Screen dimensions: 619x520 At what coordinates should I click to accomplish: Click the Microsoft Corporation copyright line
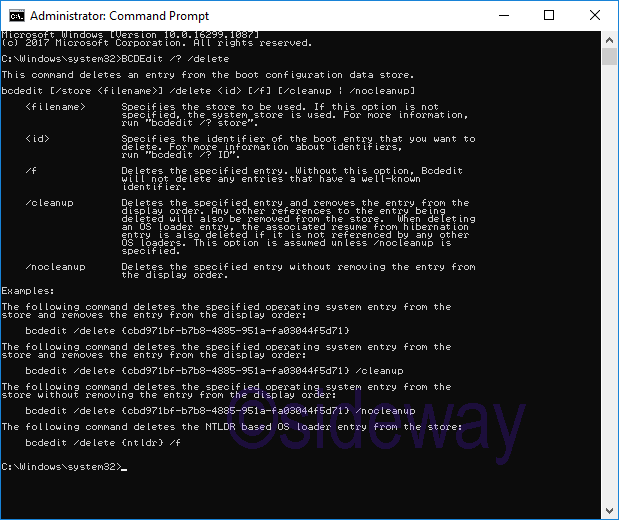tap(156, 43)
